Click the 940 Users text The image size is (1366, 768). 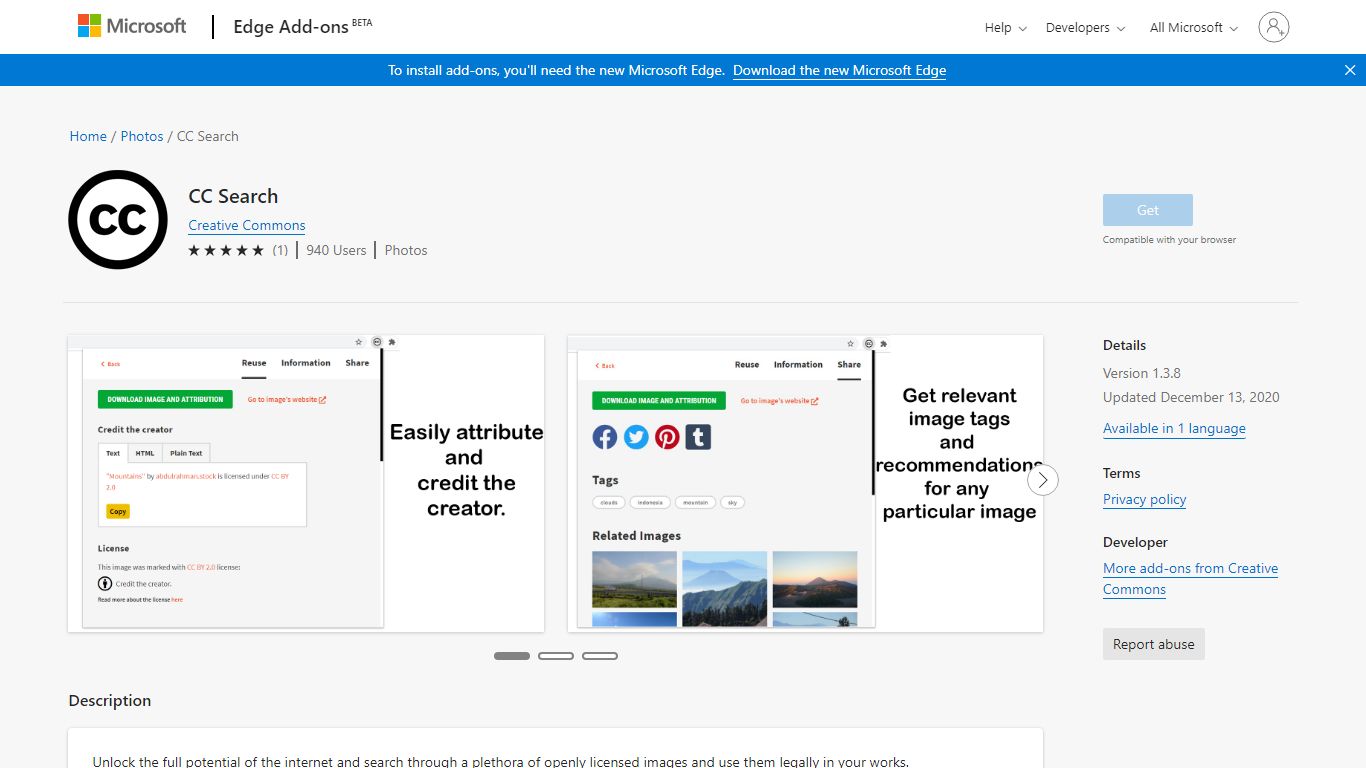(x=336, y=250)
